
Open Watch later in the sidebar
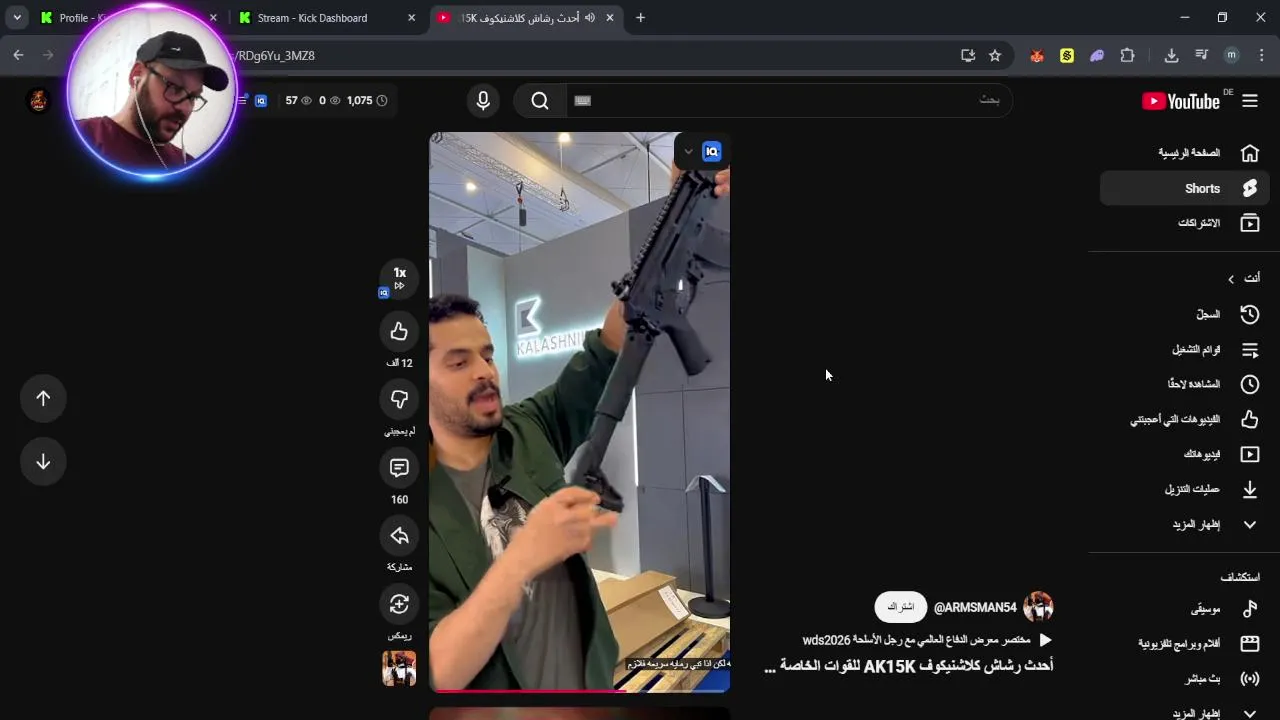coord(1185,384)
